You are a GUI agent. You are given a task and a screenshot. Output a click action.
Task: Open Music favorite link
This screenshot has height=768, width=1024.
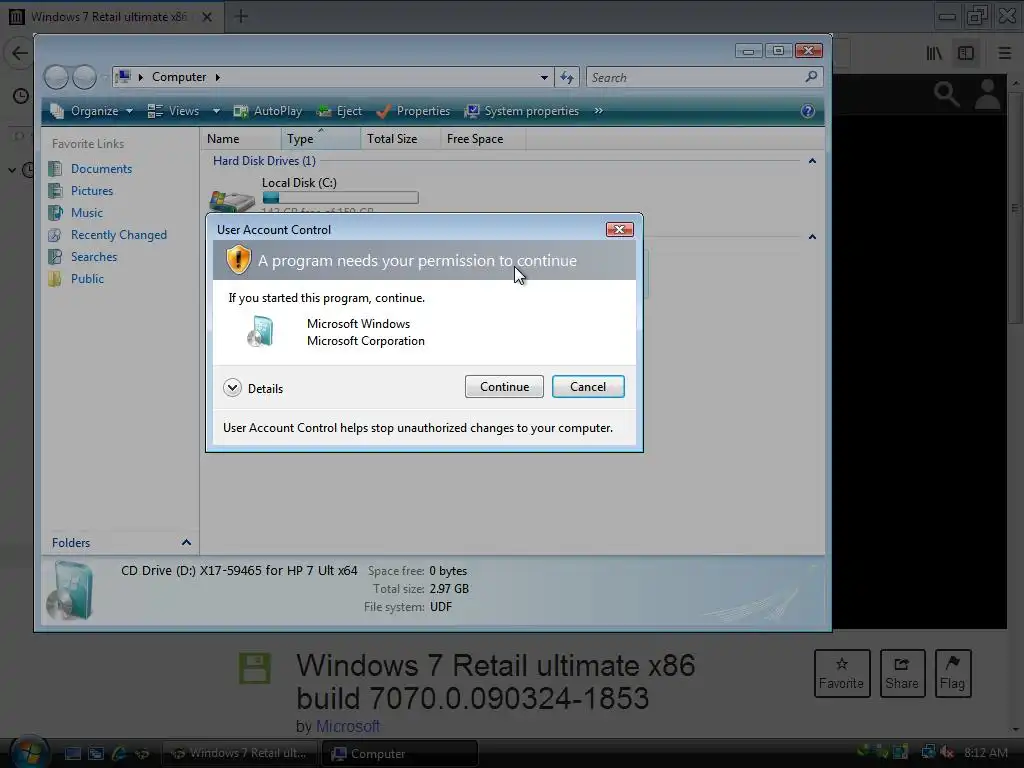[x=86, y=213]
